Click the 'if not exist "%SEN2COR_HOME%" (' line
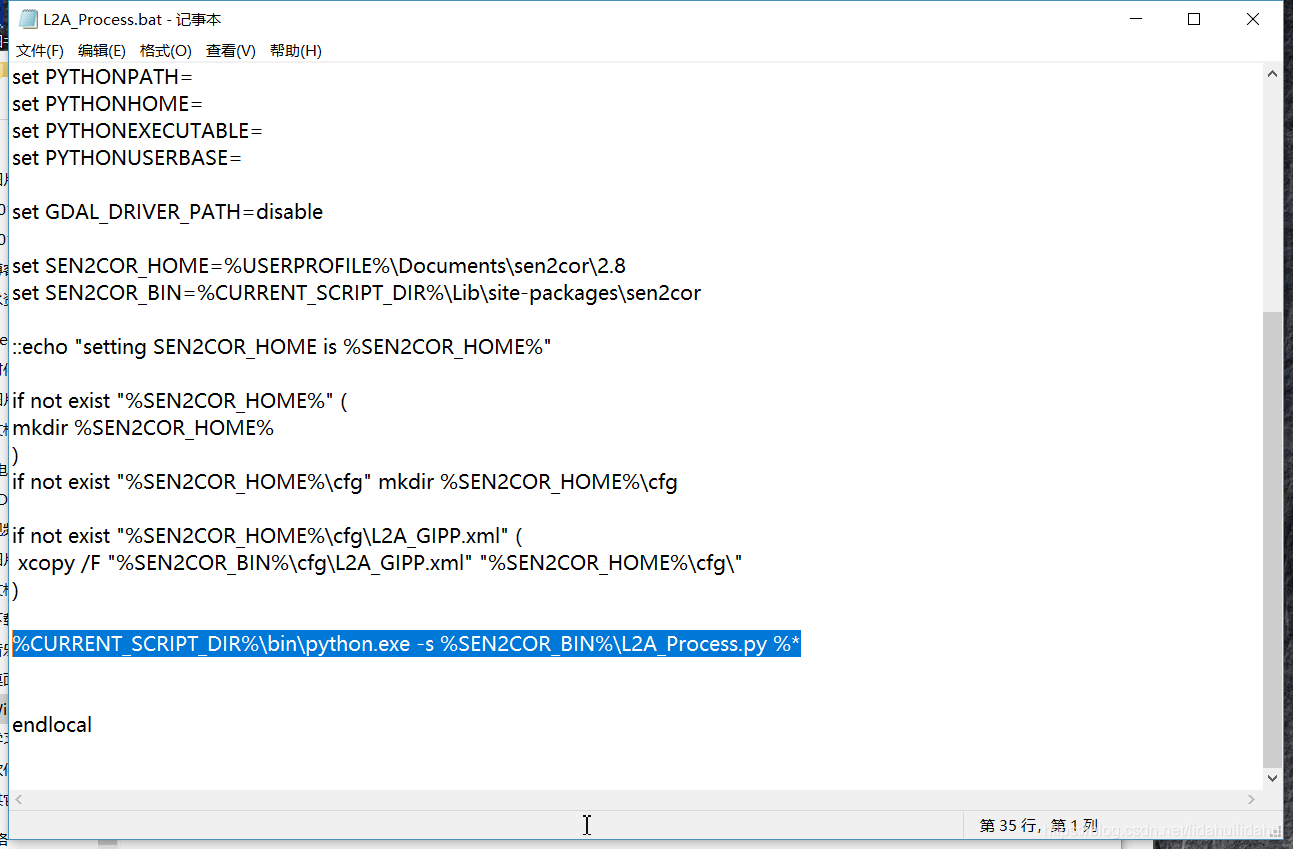 [180, 401]
